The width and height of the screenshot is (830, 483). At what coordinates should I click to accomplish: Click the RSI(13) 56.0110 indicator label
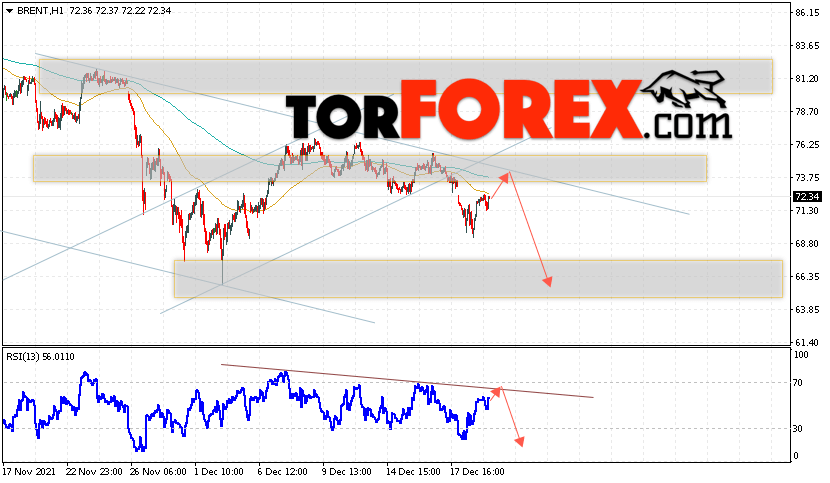point(40,356)
